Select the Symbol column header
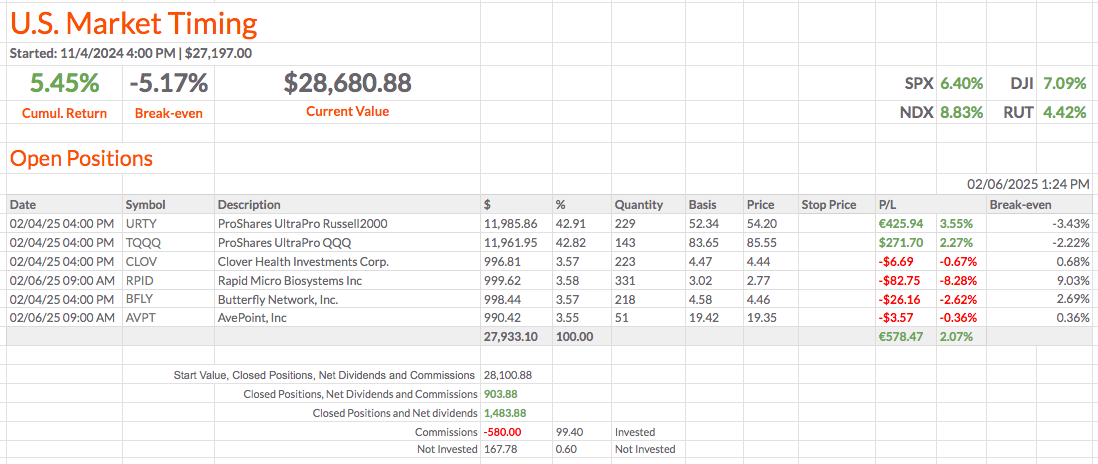This screenshot has height=464, width=1098. click(x=145, y=205)
